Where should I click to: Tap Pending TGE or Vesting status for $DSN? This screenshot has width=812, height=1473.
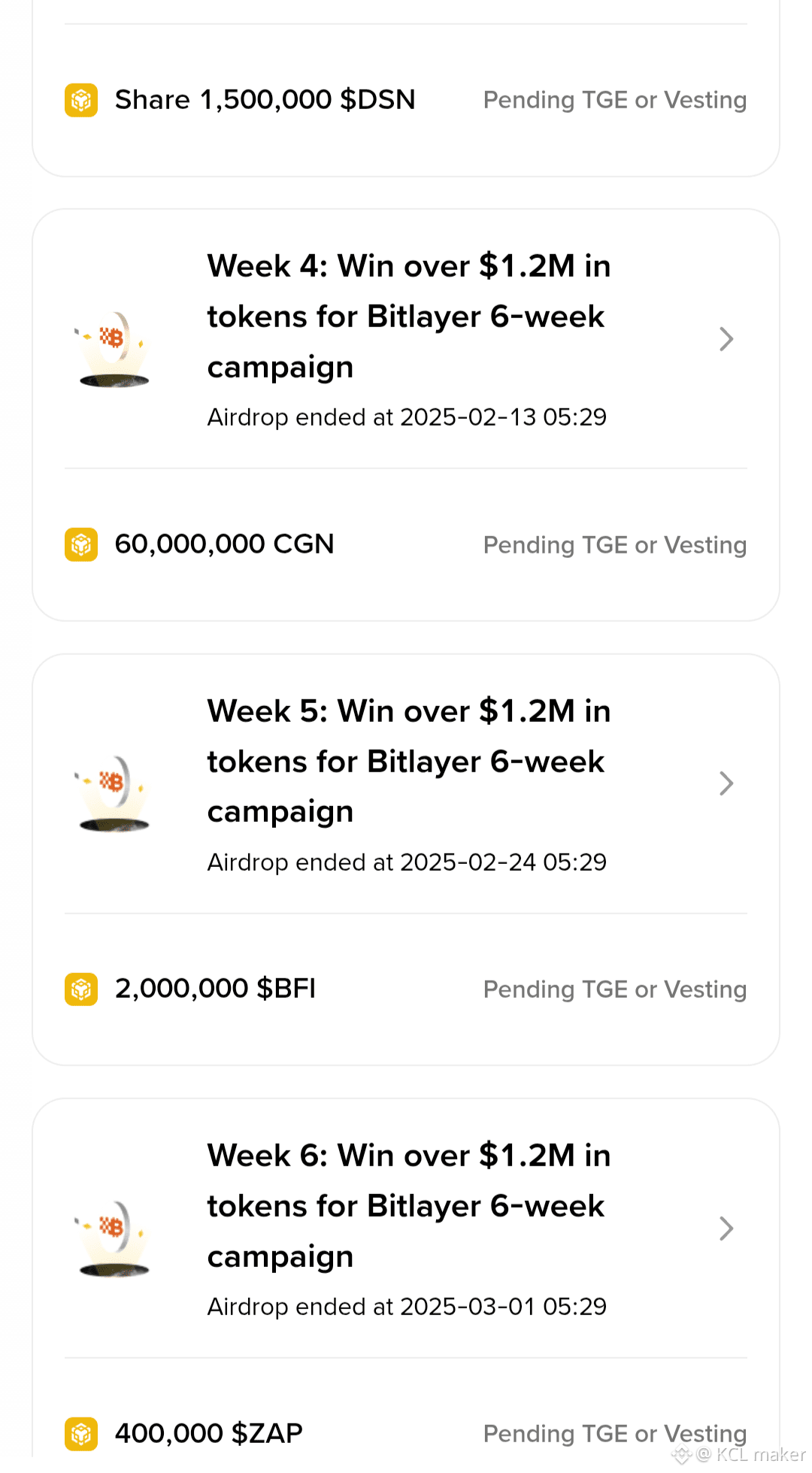tap(615, 100)
